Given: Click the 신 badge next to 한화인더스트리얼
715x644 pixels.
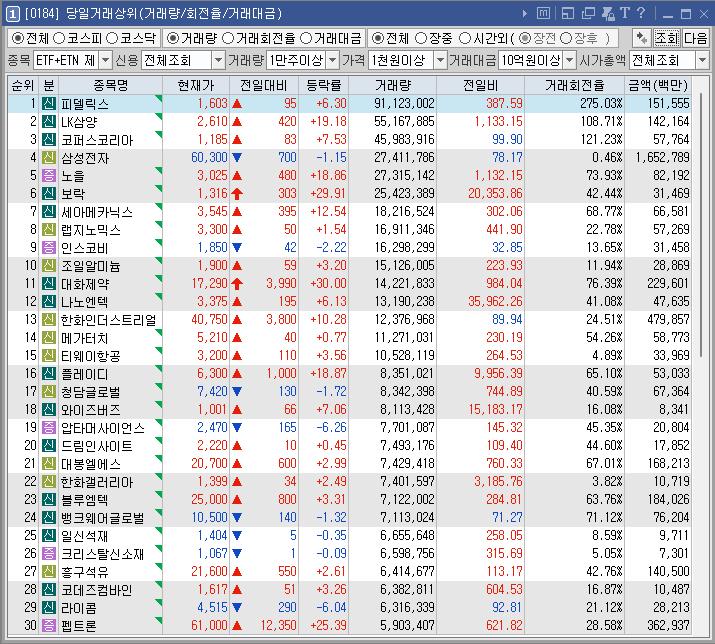Looking at the screenshot, I should 49,319.
